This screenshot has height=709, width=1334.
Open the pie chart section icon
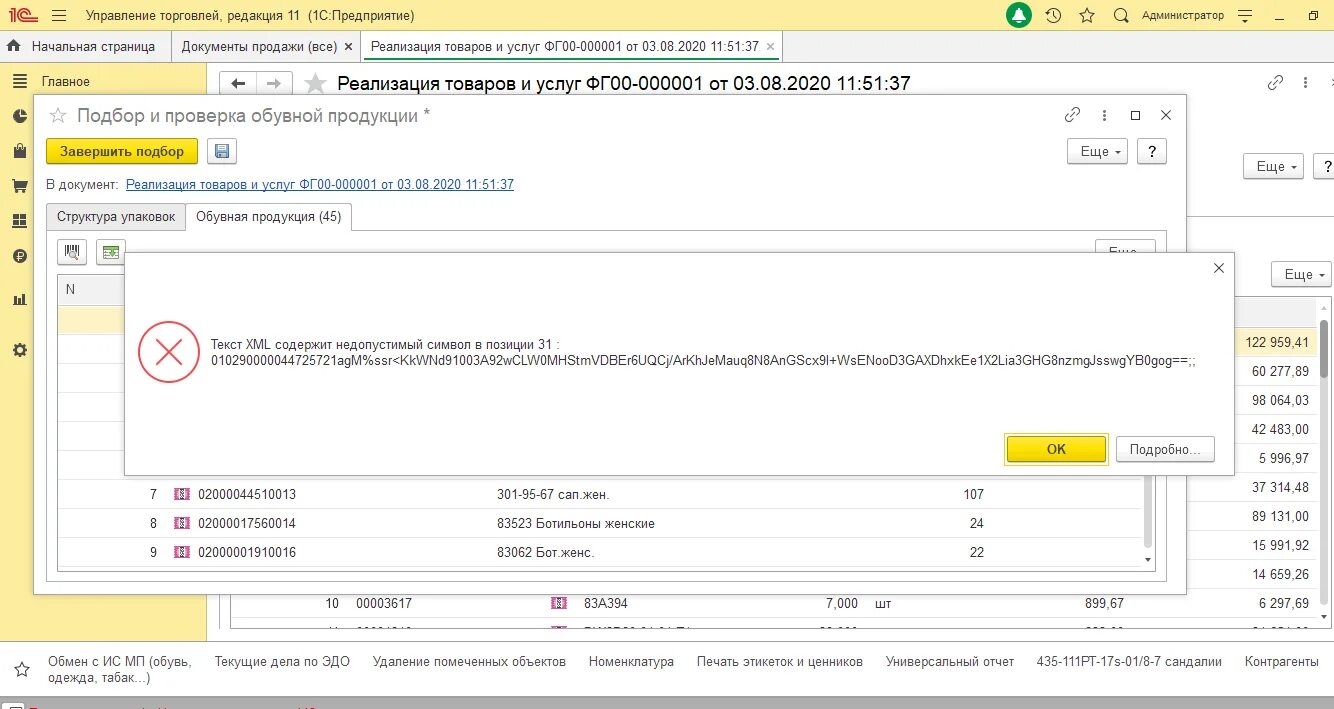pyautogui.click(x=19, y=117)
